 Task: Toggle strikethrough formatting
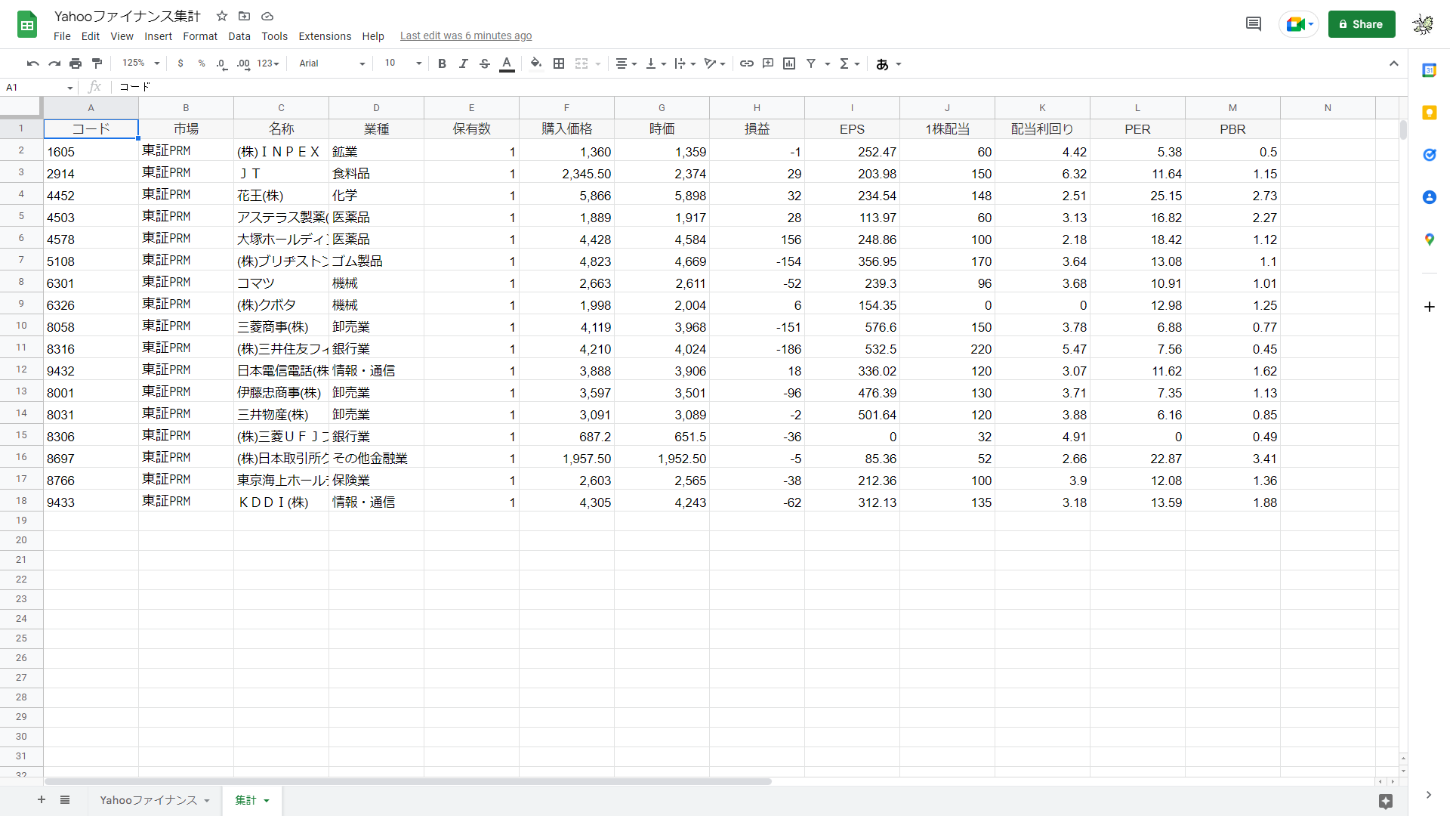[x=485, y=63]
